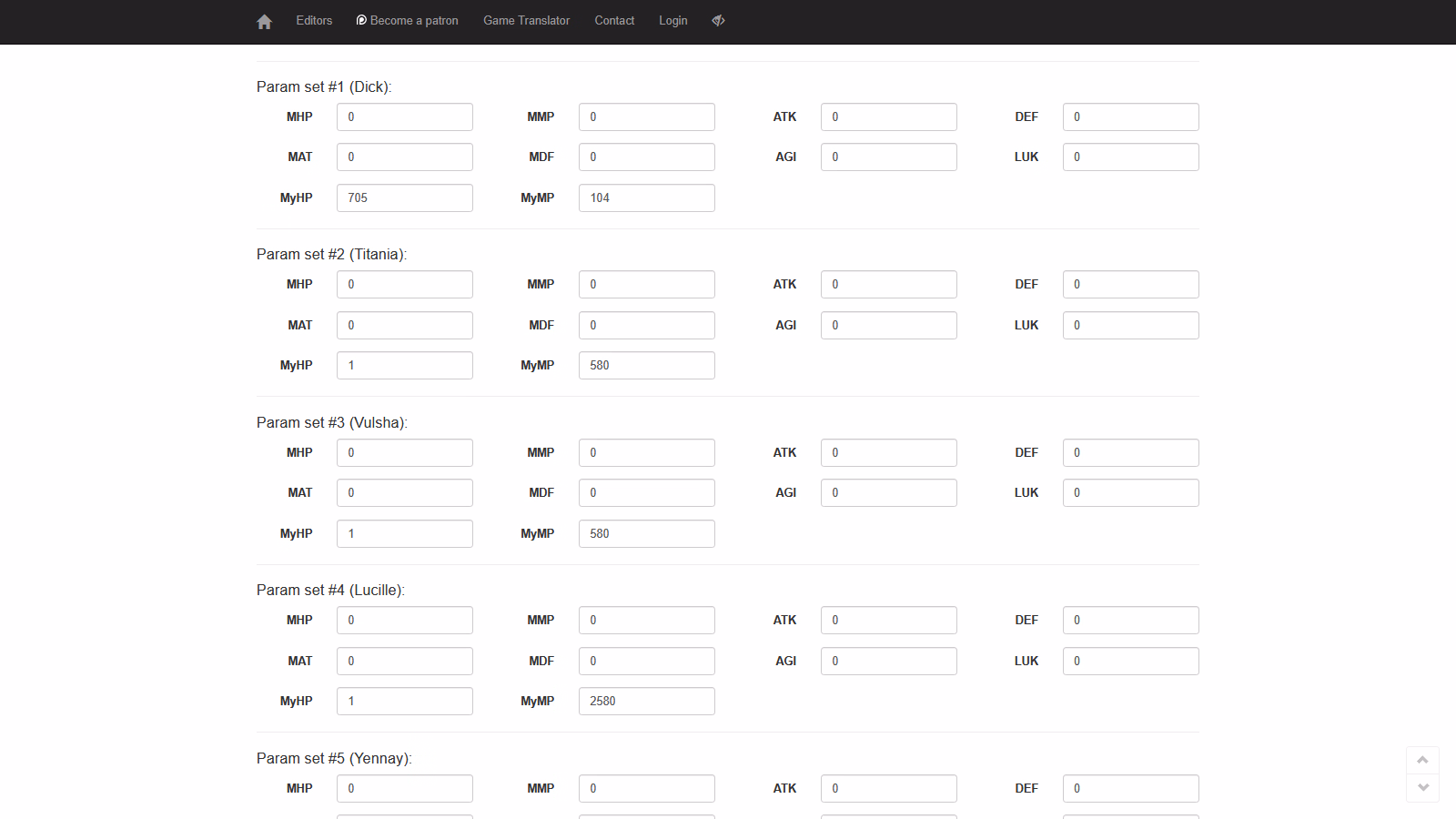Focus the DEF field for Lucille
The height and width of the screenshot is (819, 1456).
[x=1131, y=620]
